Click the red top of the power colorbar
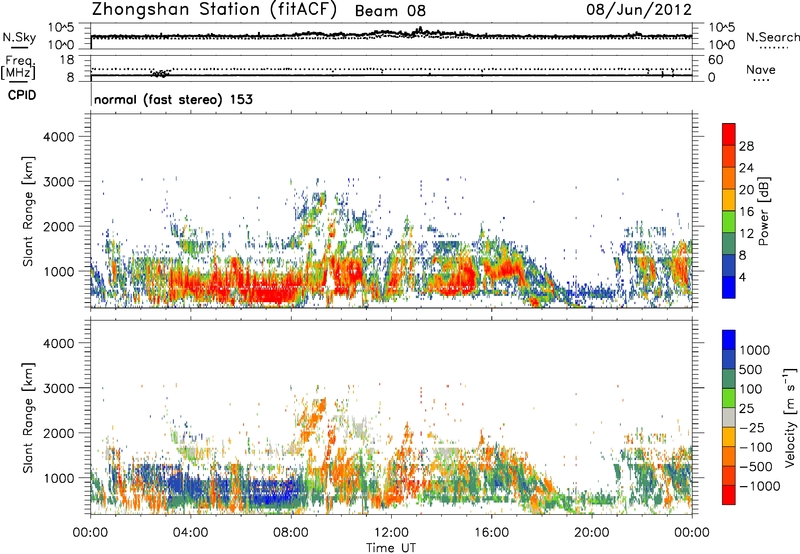The image size is (800, 554). [729, 134]
